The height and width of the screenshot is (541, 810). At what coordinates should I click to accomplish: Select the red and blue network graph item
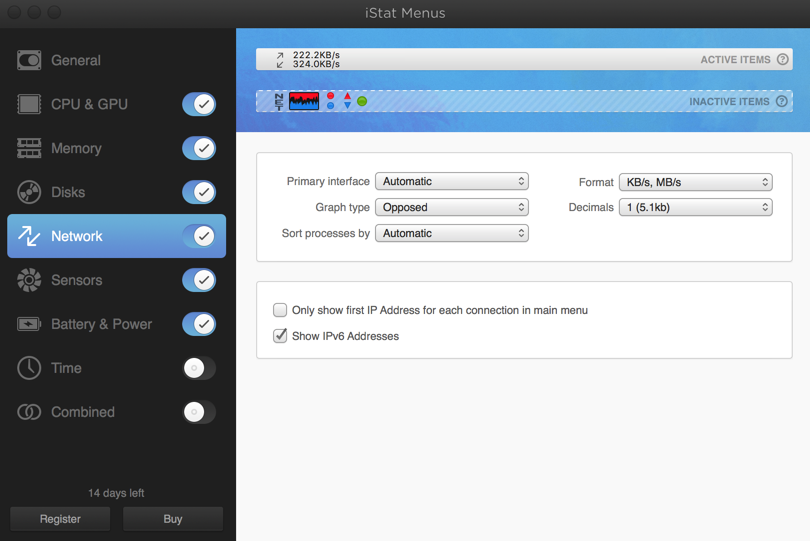(x=304, y=101)
